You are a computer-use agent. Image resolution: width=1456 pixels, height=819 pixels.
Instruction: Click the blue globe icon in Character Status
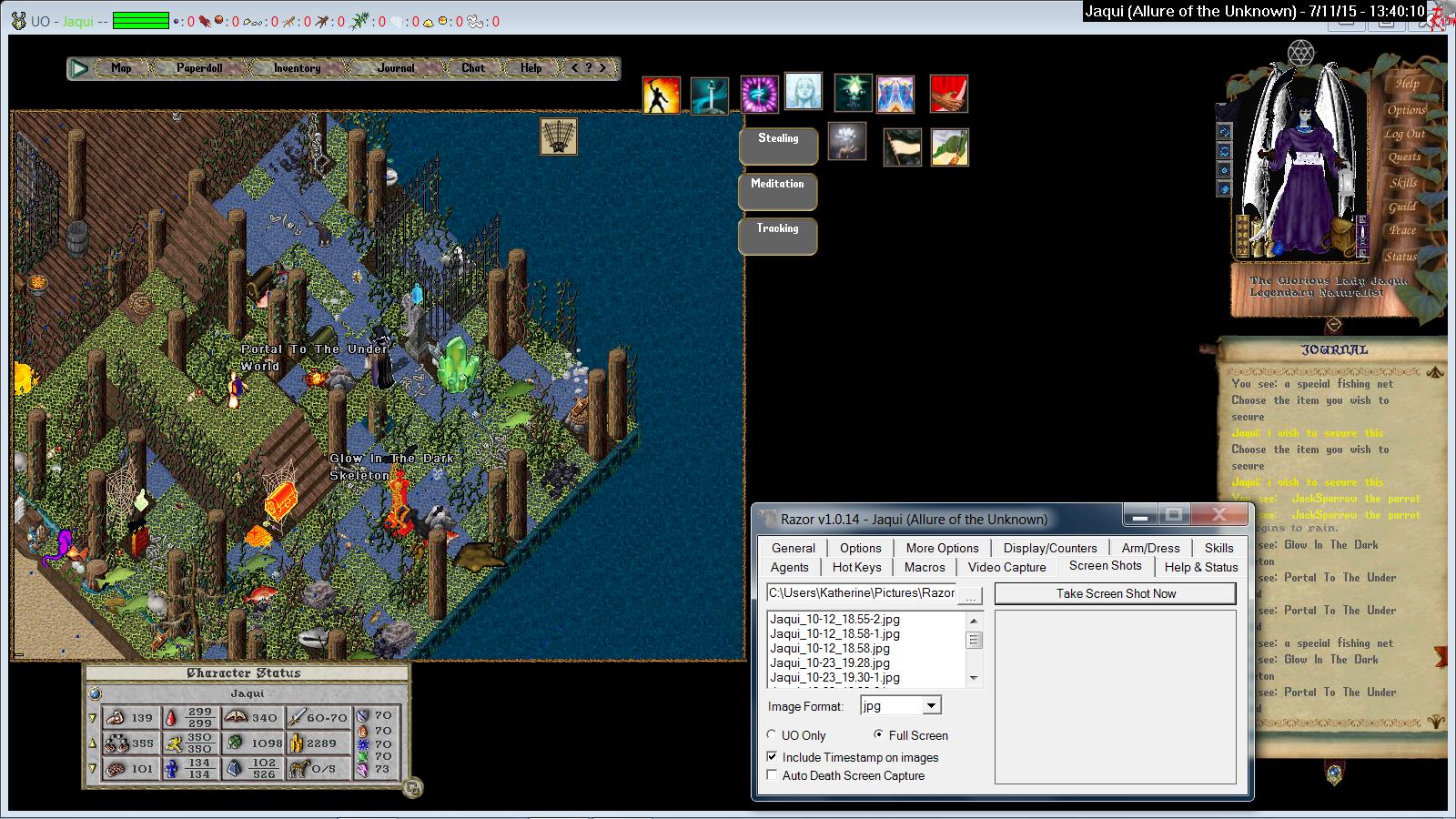coord(95,693)
